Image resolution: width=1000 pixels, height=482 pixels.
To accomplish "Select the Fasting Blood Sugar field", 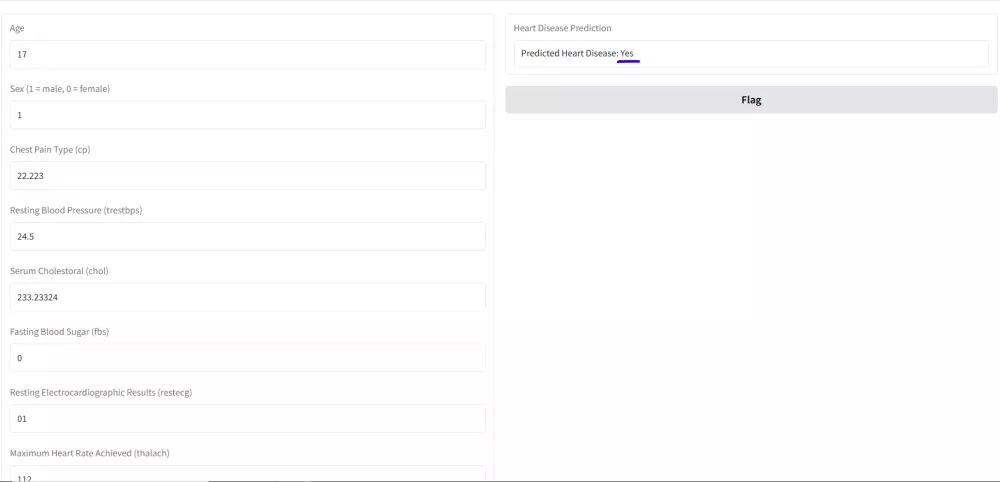I will pyautogui.click(x=247, y=358).
